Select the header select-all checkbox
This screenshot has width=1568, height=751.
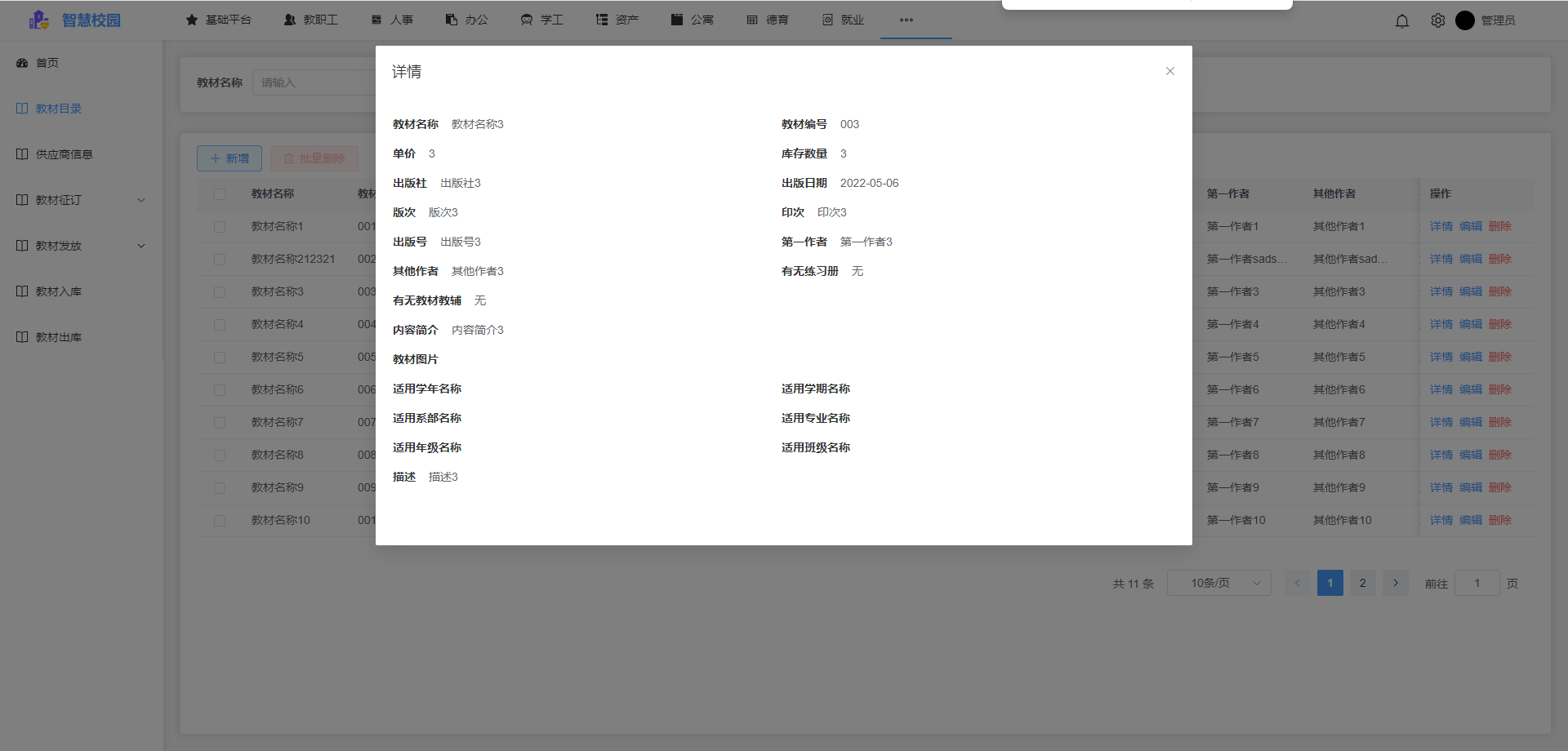click(219, 194)
